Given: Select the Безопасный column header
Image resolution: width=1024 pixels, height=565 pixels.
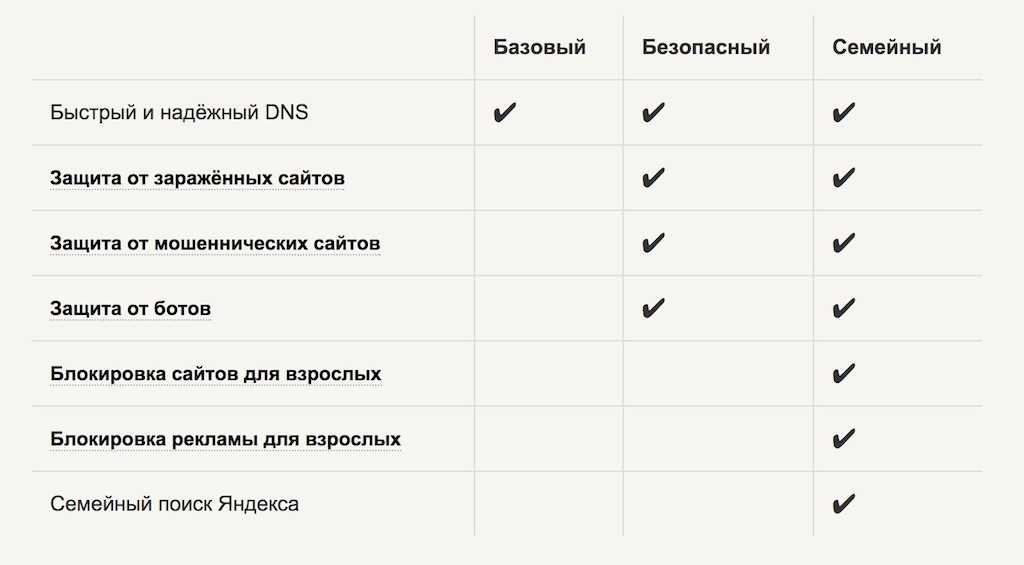Looking at the screenshot, I should pyautogui.click(x=706, y=47).
